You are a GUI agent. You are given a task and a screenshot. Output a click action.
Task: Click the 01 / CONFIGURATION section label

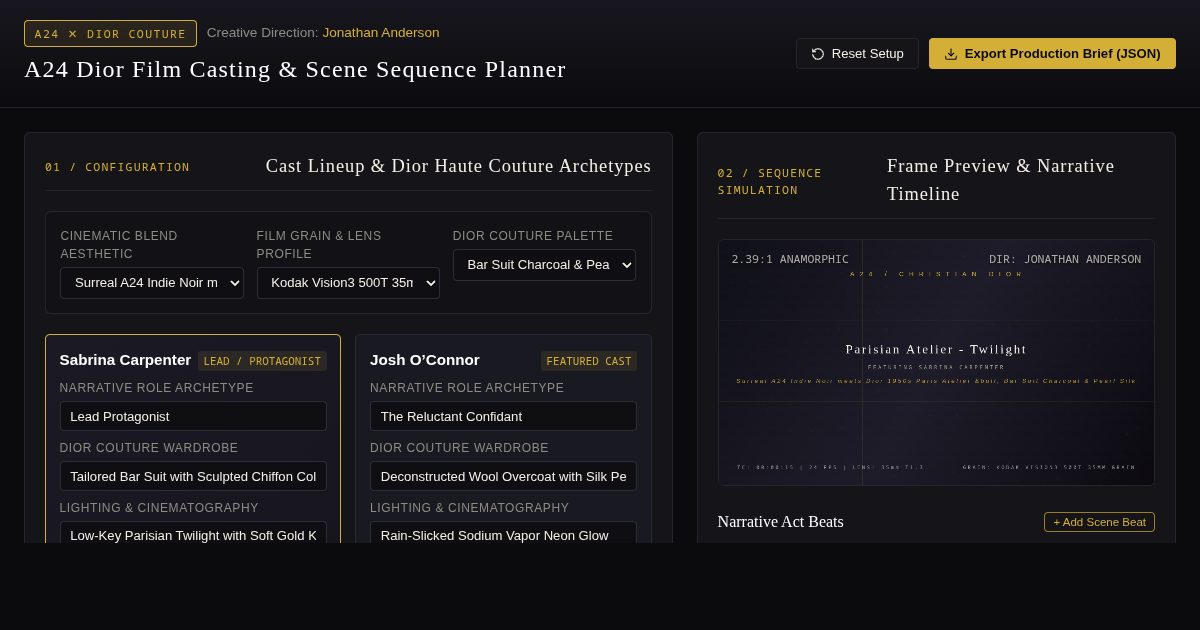click(x=117, y=167)
